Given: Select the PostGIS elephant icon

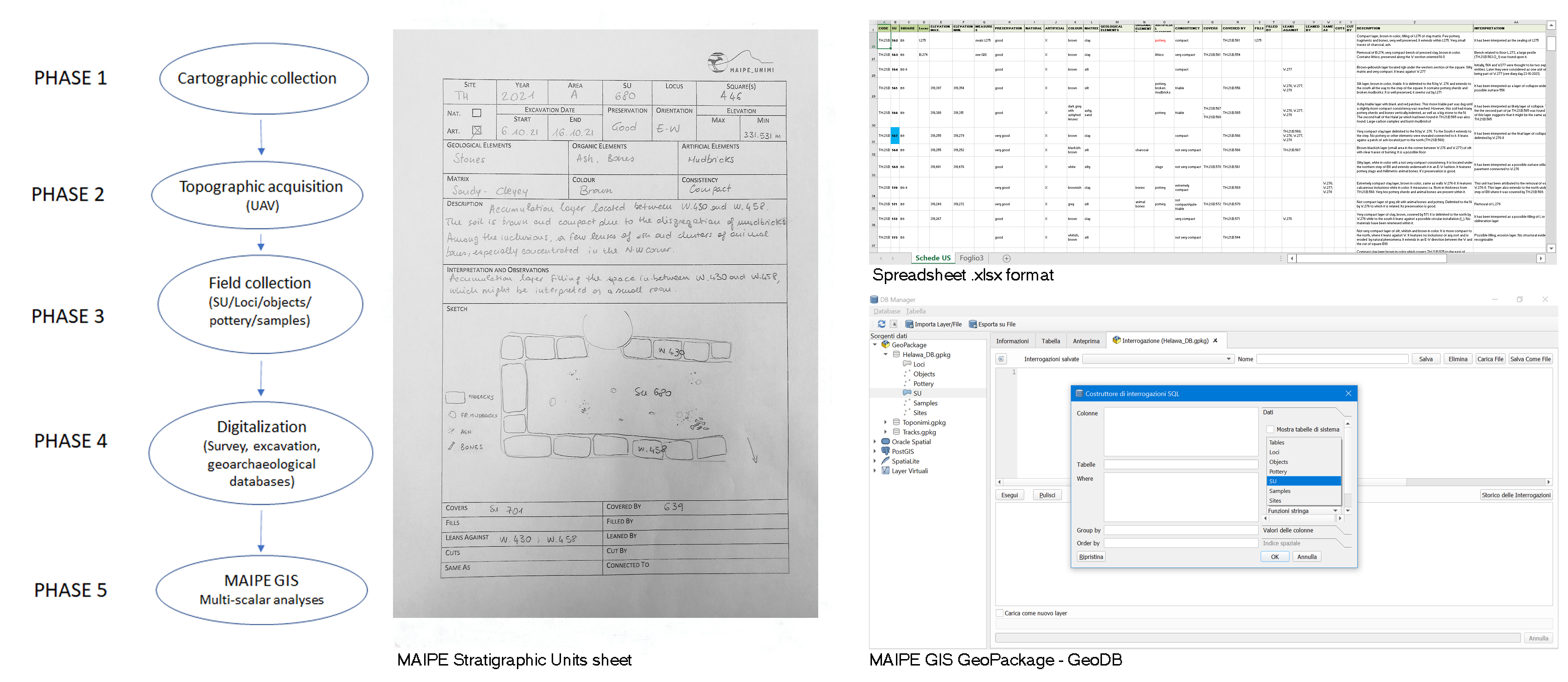Looking at the screenshot, I should pyautogui.click(x=886, y=451).
